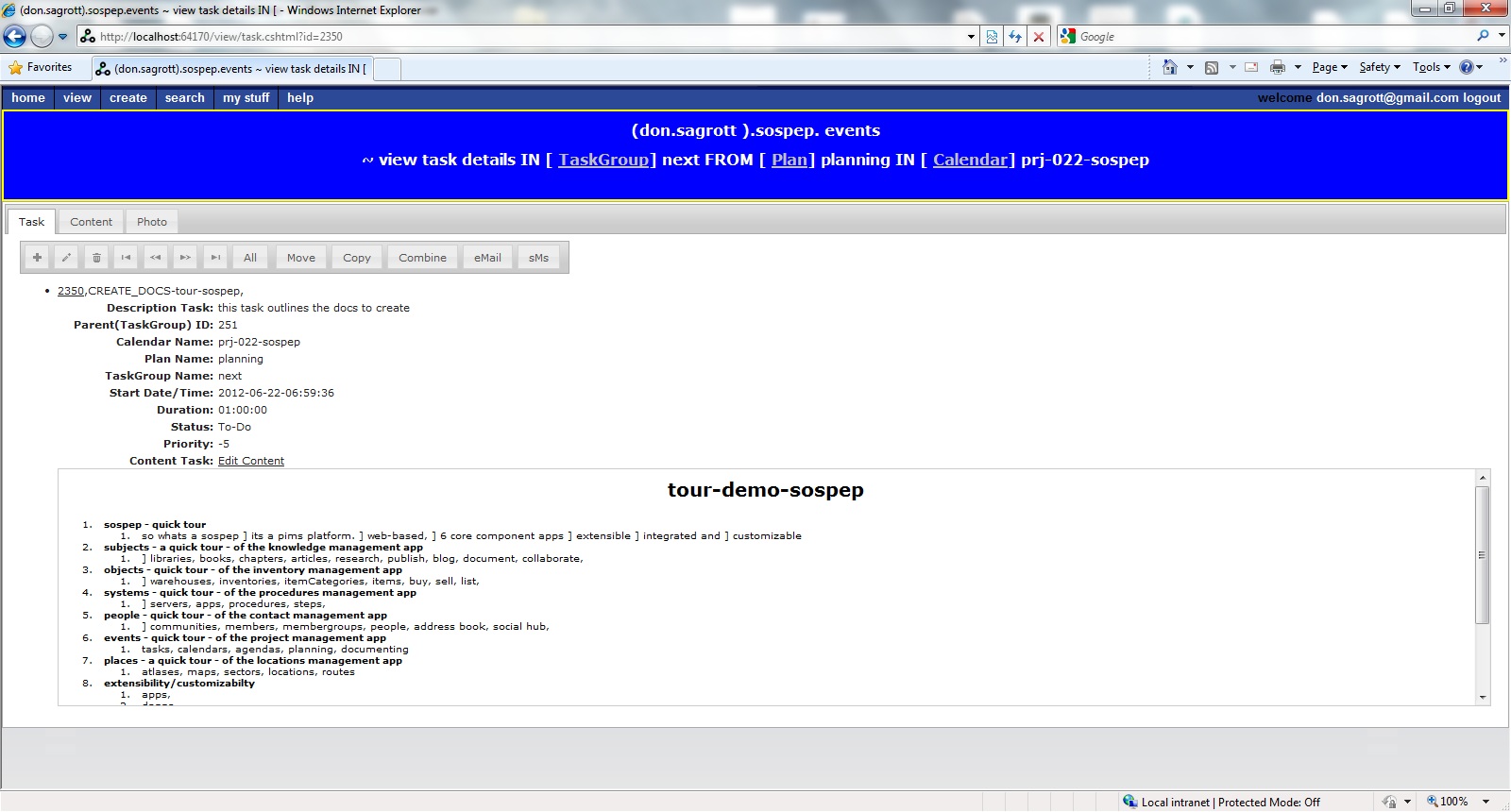Click the RSS feeds icon

(1212, 67)
